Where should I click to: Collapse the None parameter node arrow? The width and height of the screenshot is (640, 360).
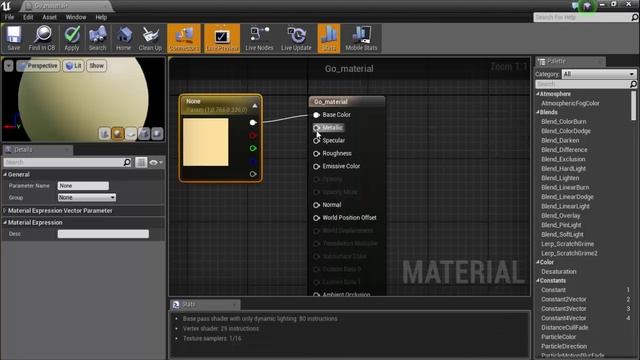[255, 106]
